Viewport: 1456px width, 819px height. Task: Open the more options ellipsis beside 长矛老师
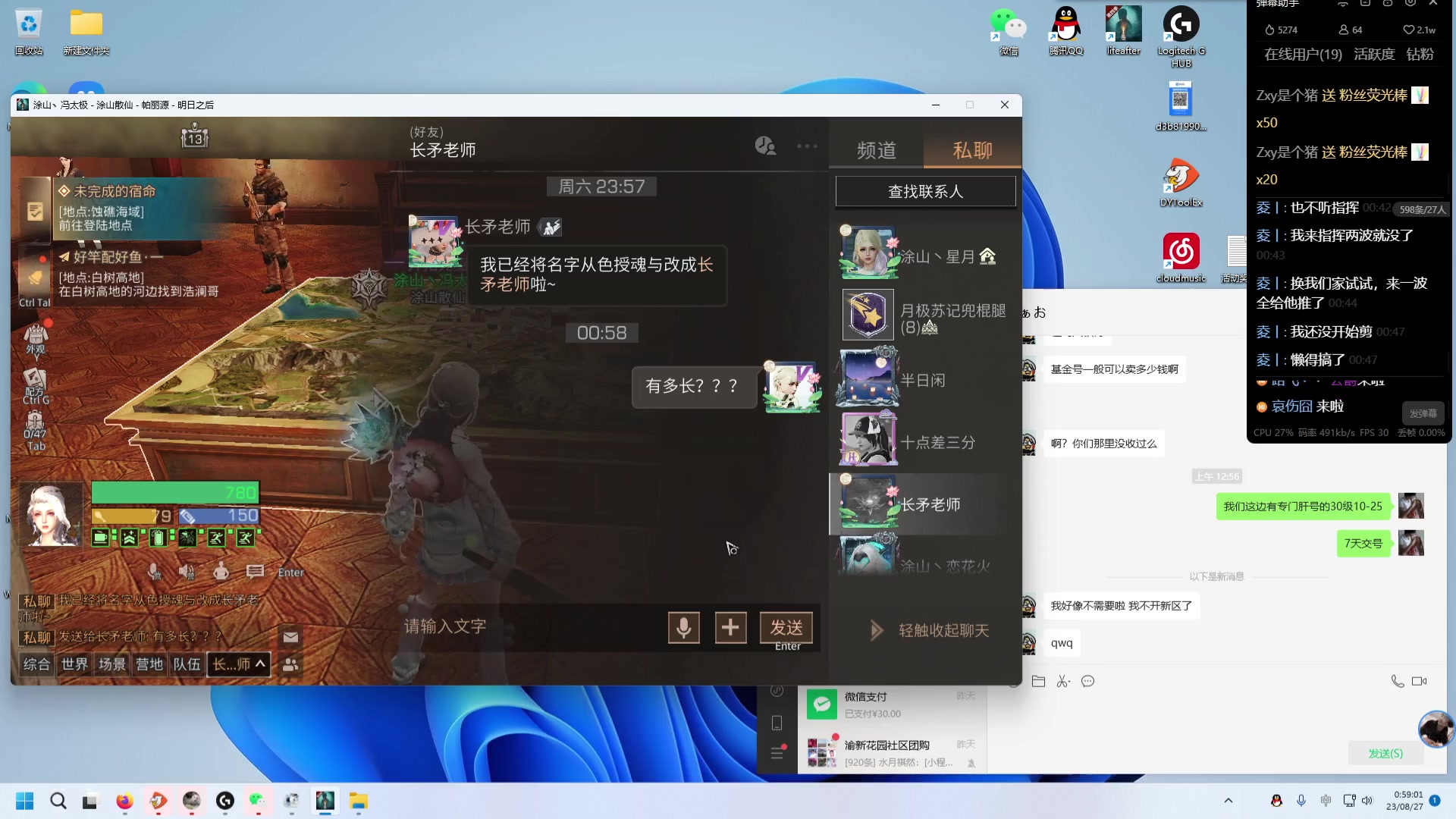click(x=807, y=146)
